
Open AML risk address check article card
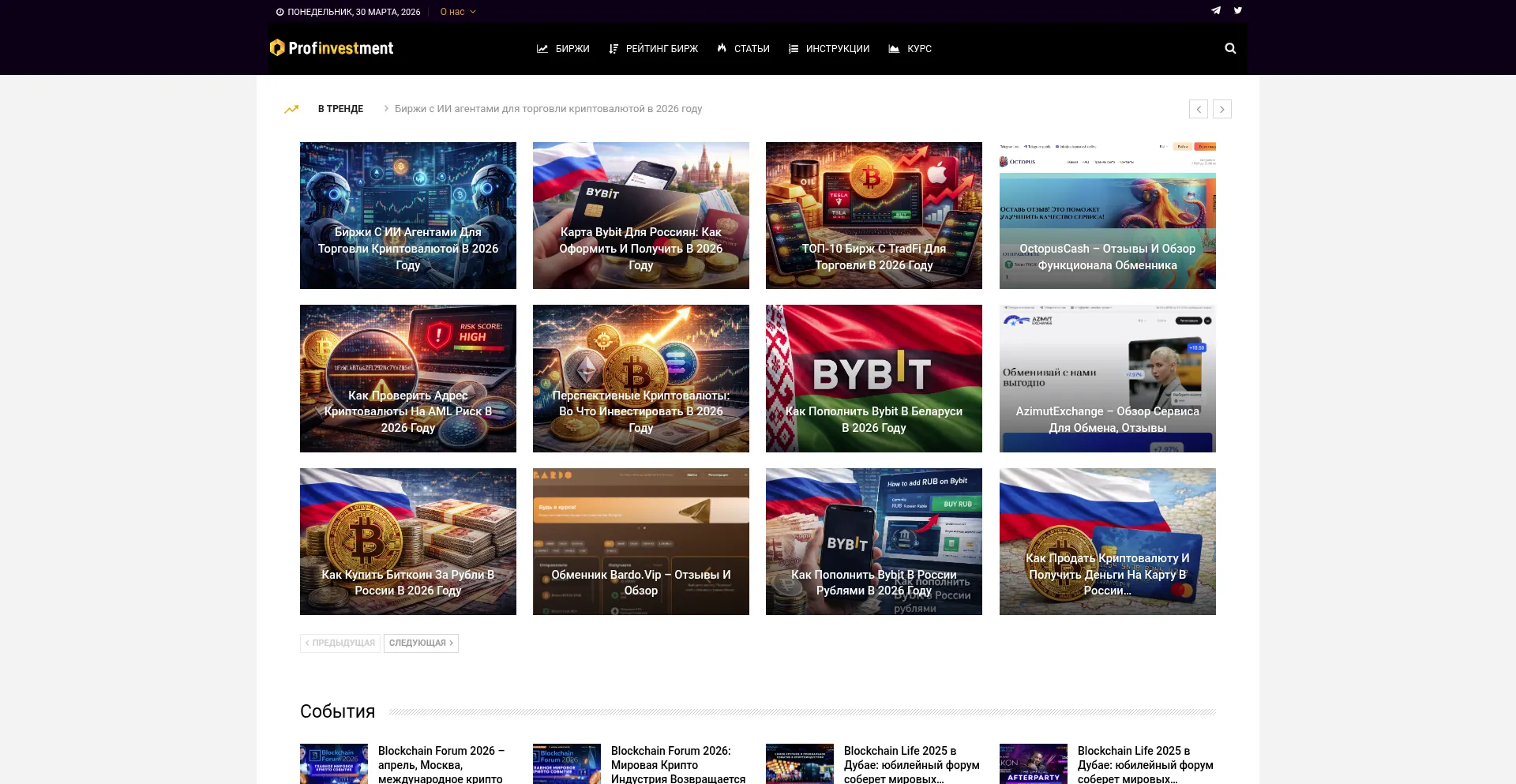[408, 379]
